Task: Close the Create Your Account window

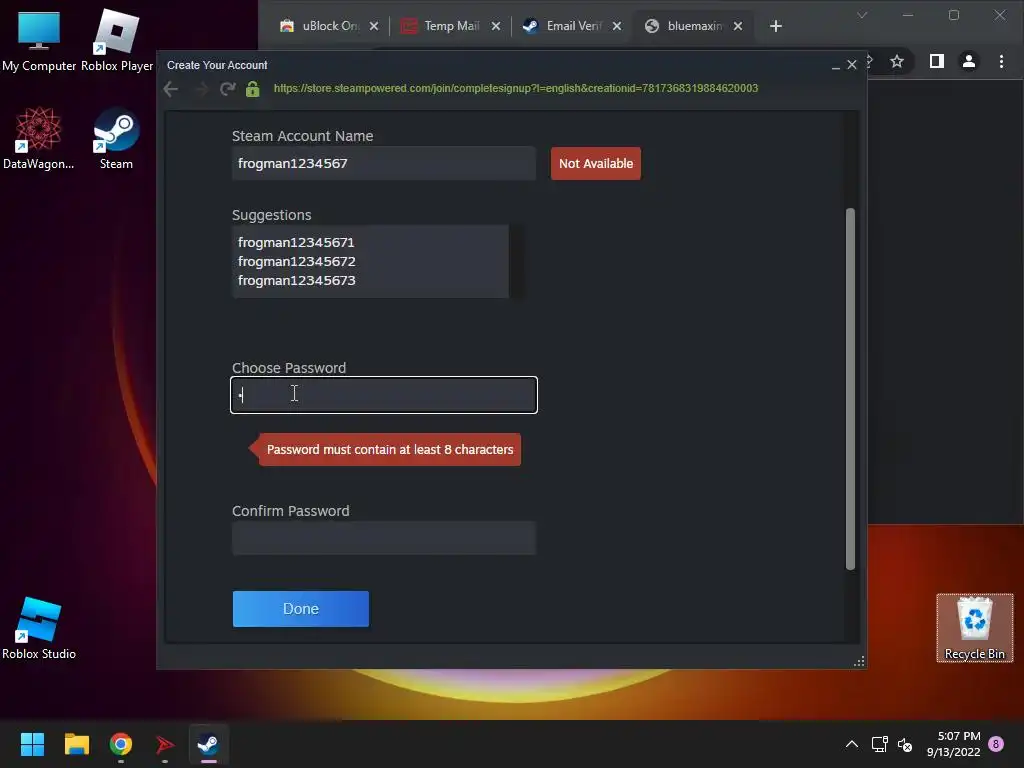Action: [x=852, y=65]
